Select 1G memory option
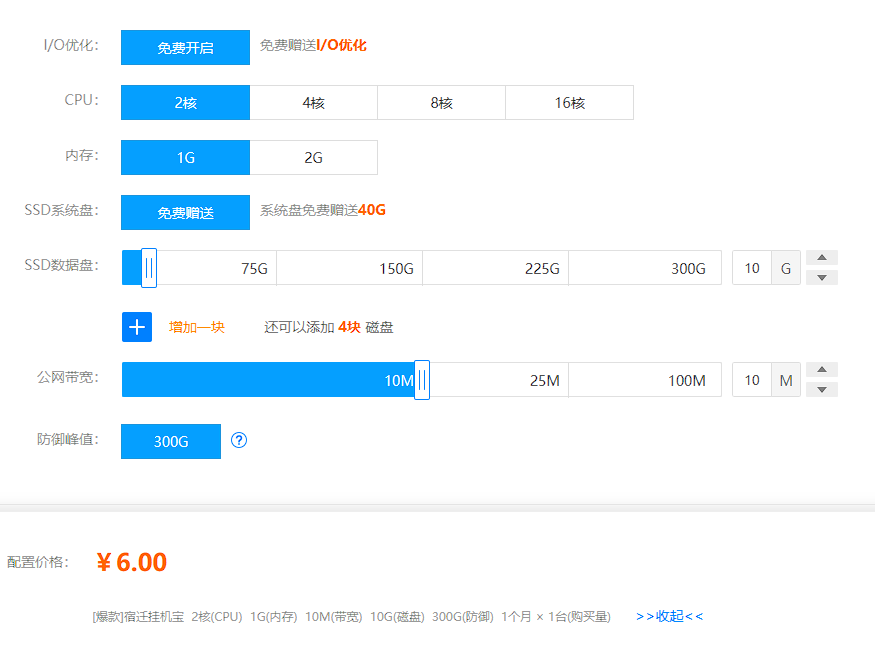 pyautogui.click(x=185, y=158)
